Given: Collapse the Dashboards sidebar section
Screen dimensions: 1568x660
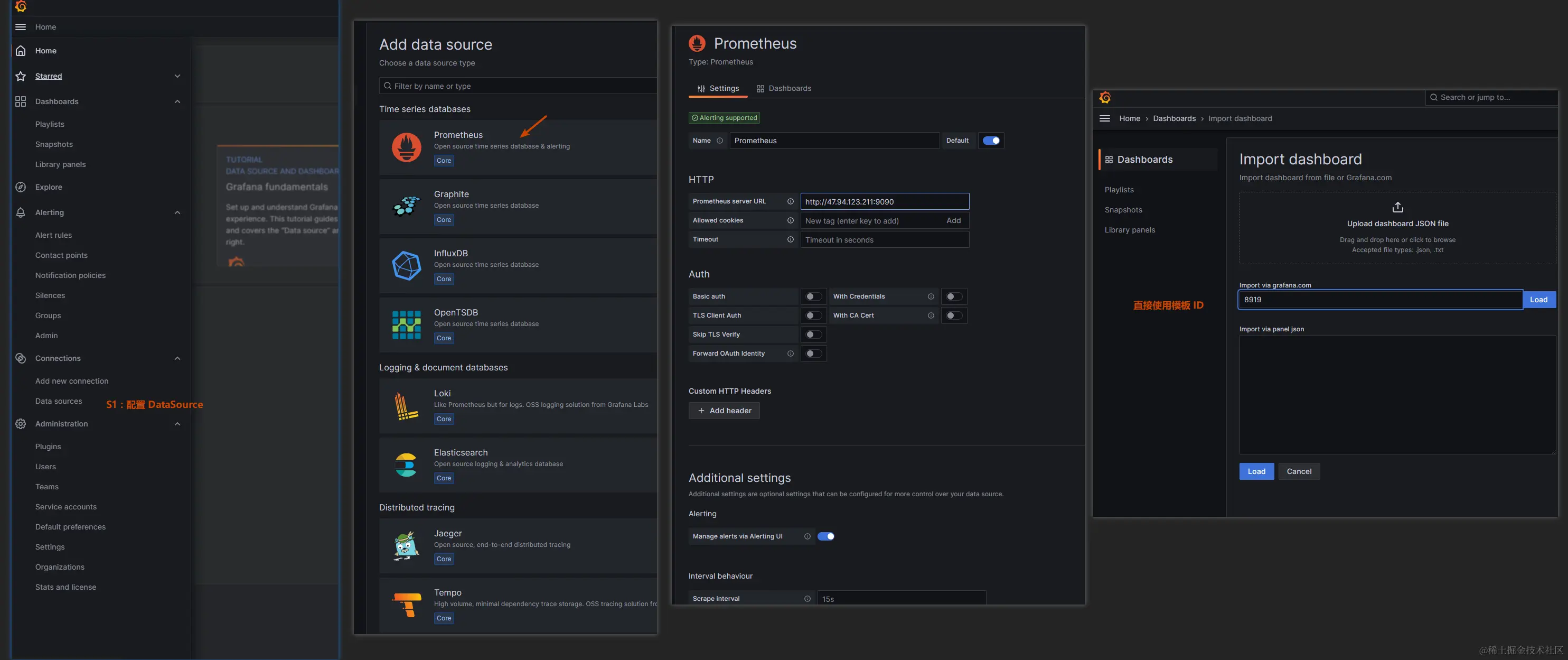Looking at the screenshot, I should pyautogui.click(x=177, y=101).
